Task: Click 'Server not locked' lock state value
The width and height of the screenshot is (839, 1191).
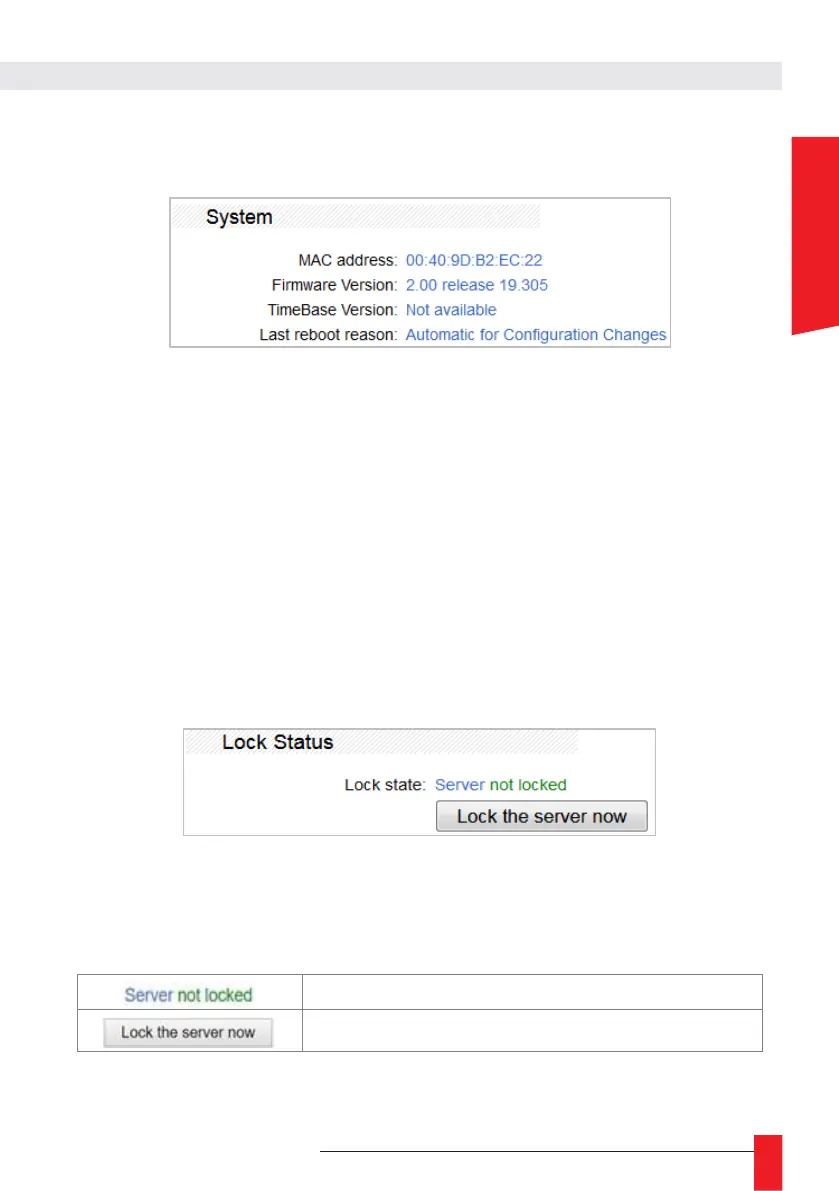Action: (x=500, y=785)
